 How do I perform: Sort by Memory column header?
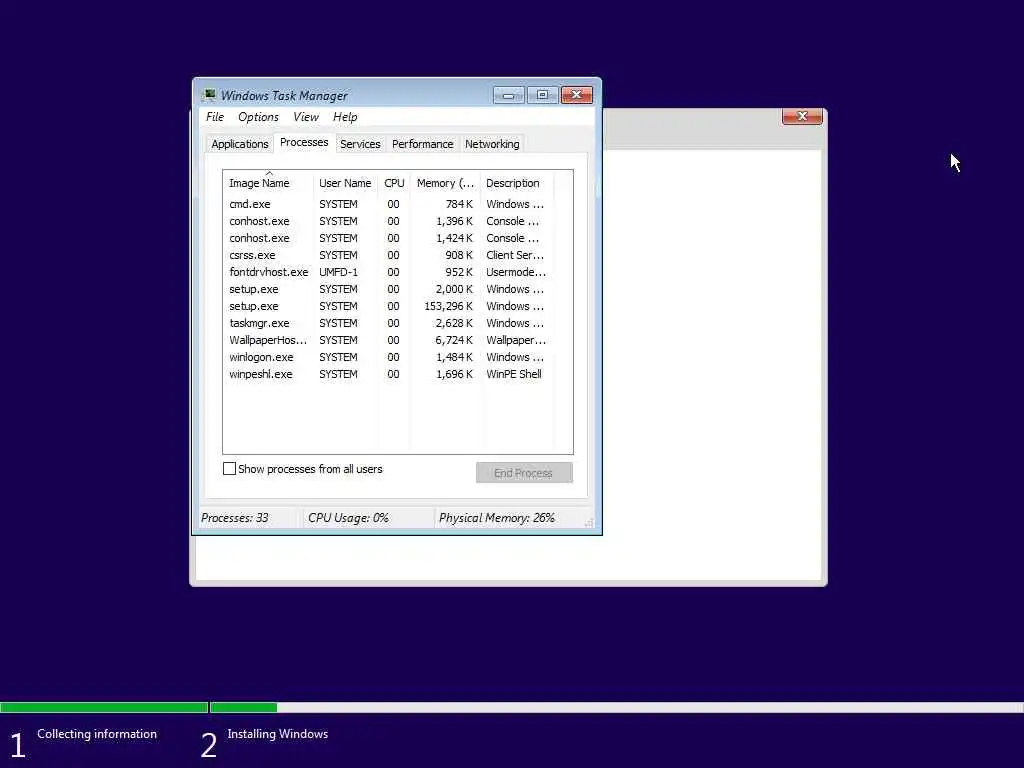[x=445, y=183]
